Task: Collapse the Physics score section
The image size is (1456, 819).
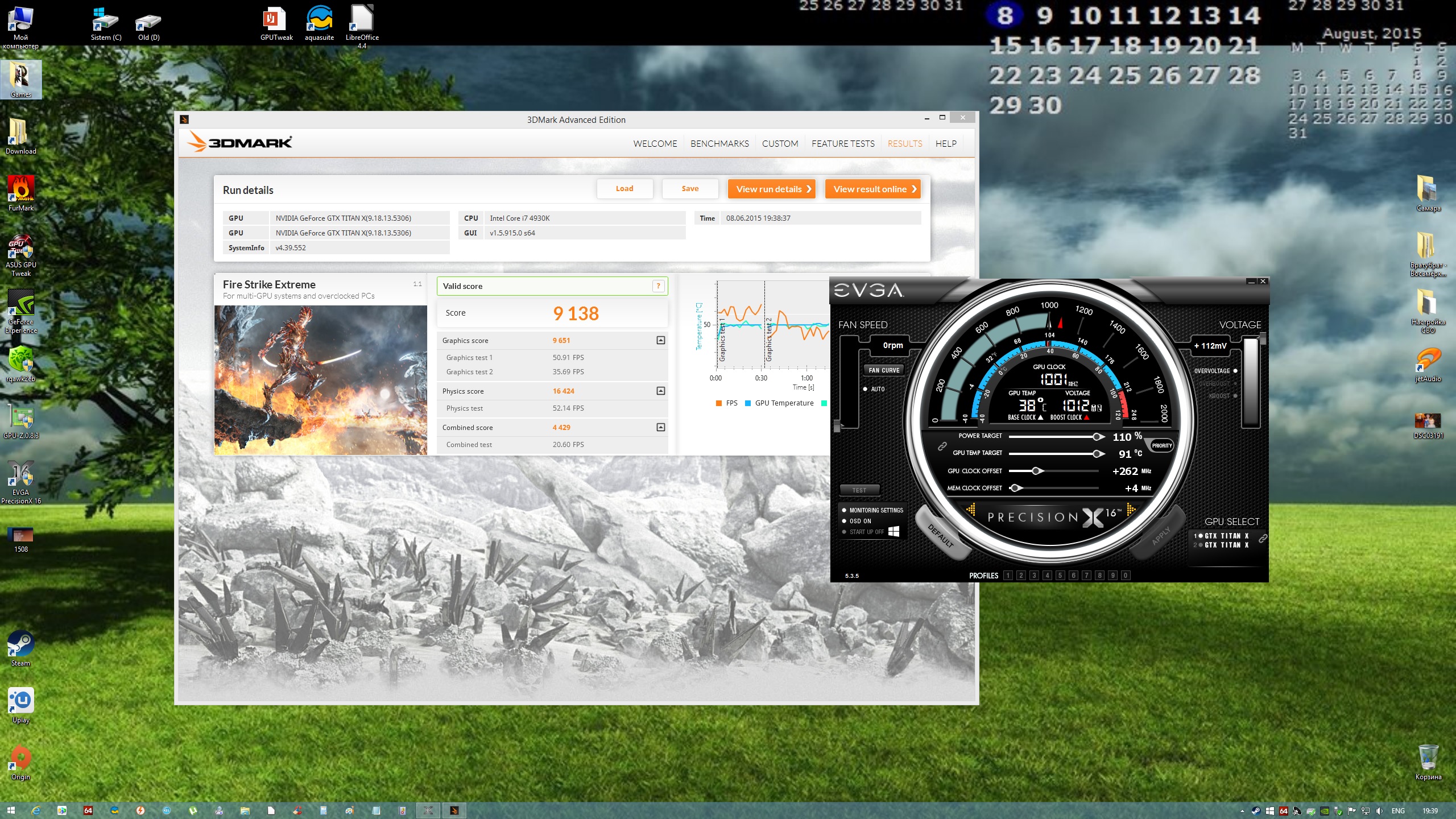Action: click(660, 391)
